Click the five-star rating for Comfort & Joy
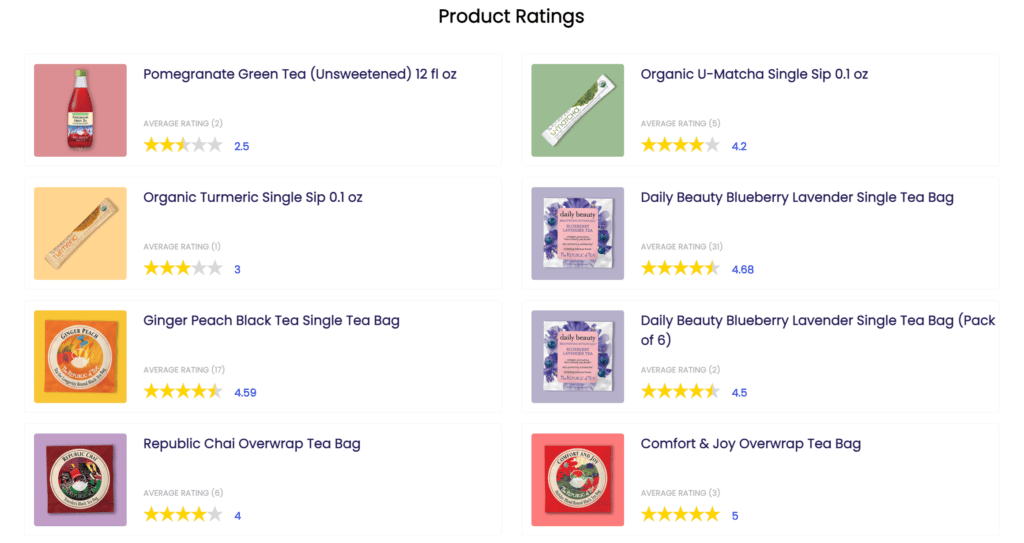 [680, 515]
